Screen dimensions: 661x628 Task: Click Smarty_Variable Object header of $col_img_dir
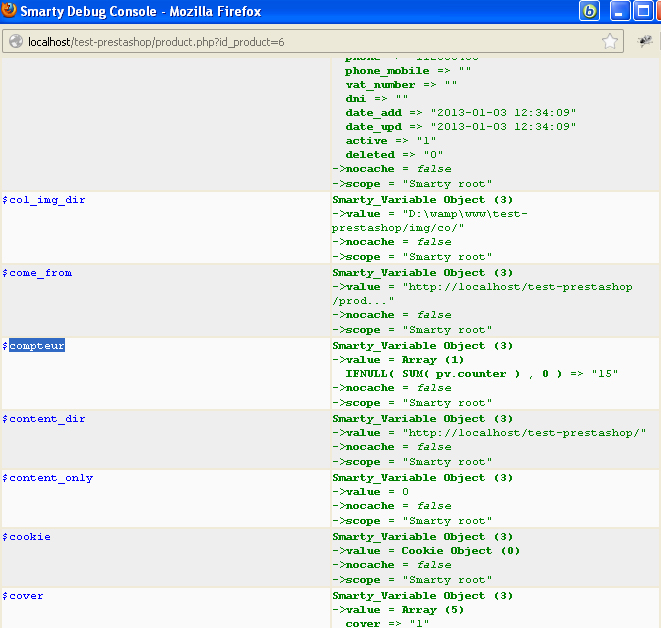click(422, 200)
